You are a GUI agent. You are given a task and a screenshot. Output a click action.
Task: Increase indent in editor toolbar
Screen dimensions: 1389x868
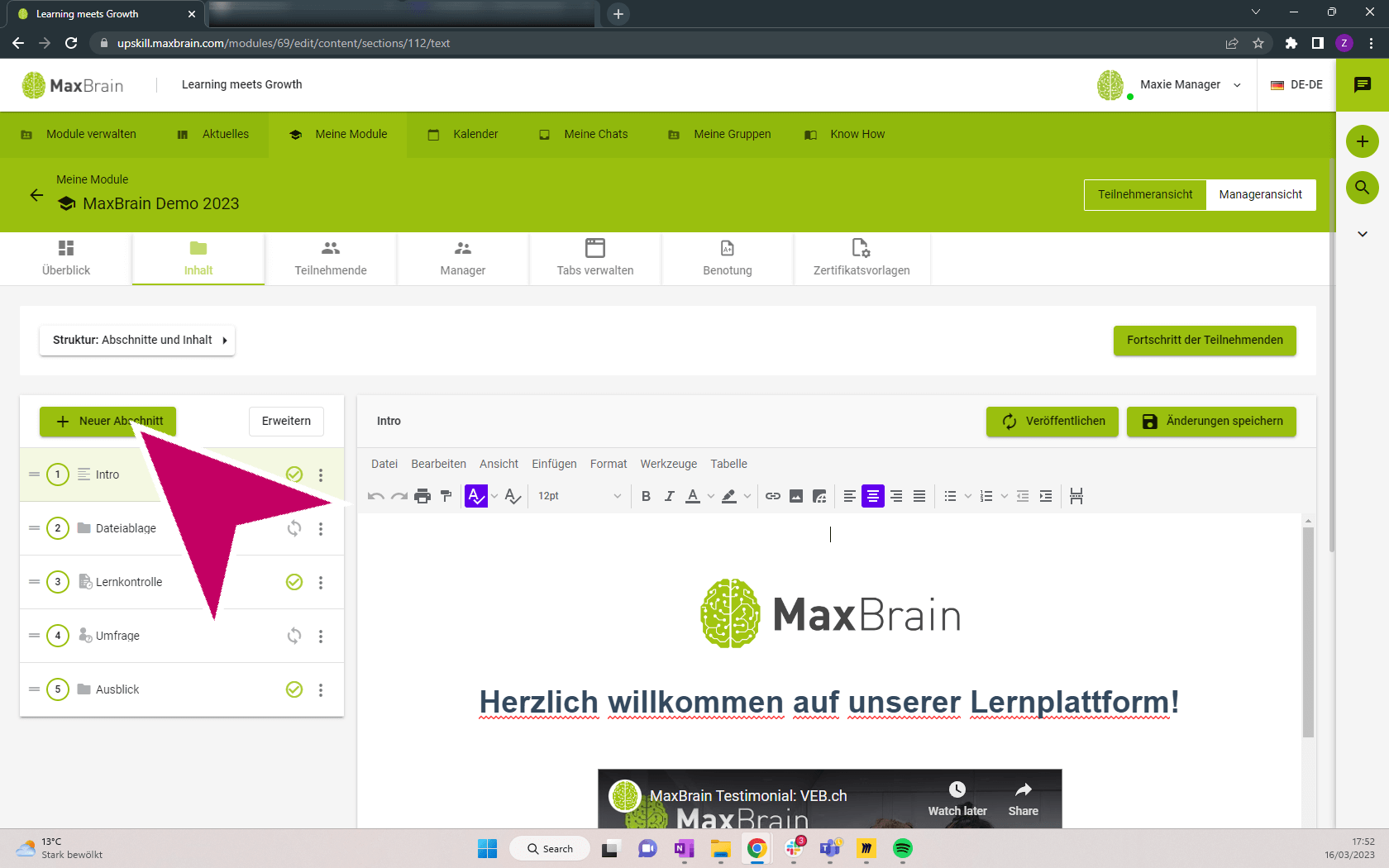pos(1046,496)
